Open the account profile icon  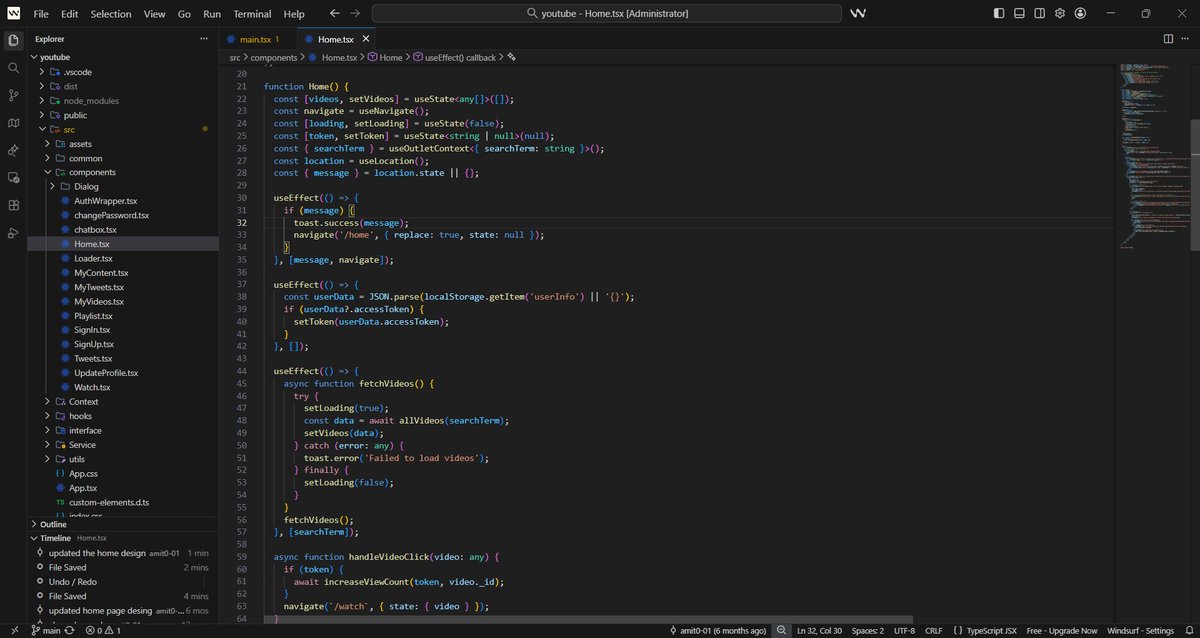[x=1081, y=14]
